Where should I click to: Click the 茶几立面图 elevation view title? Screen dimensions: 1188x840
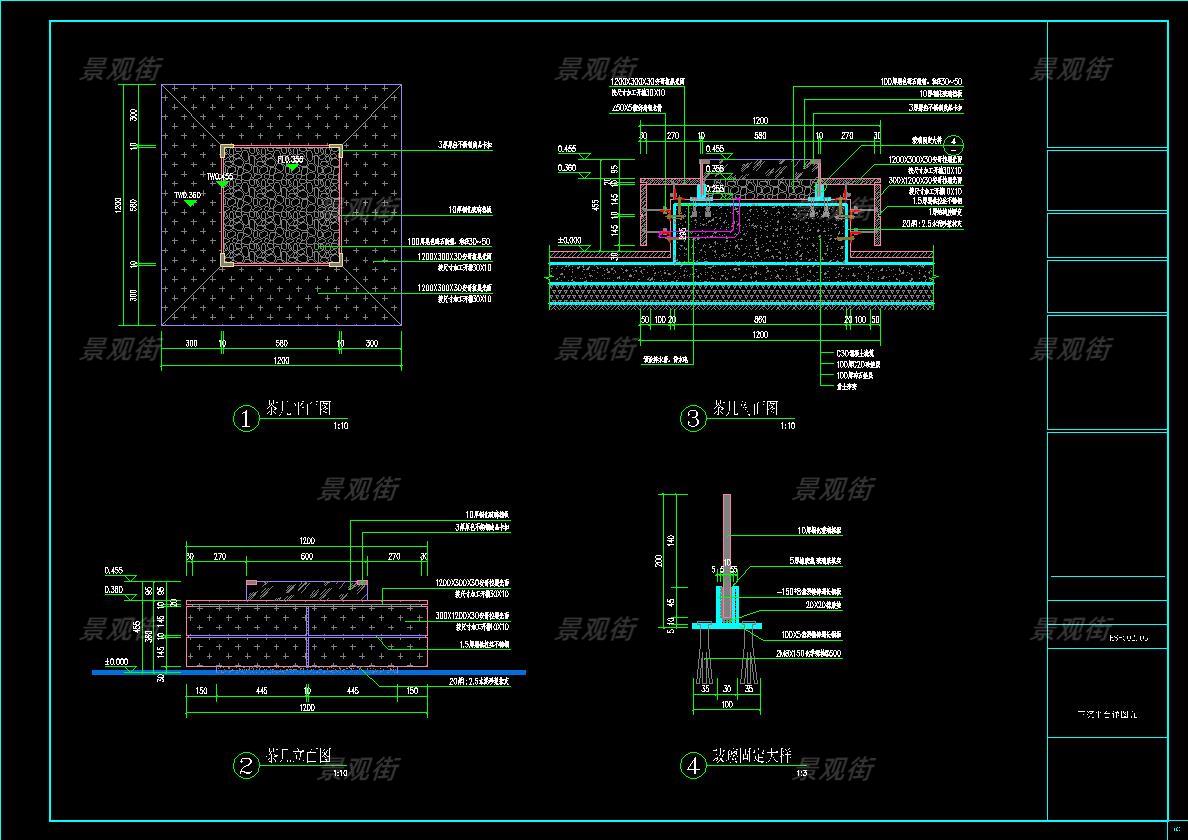point(298,756)
